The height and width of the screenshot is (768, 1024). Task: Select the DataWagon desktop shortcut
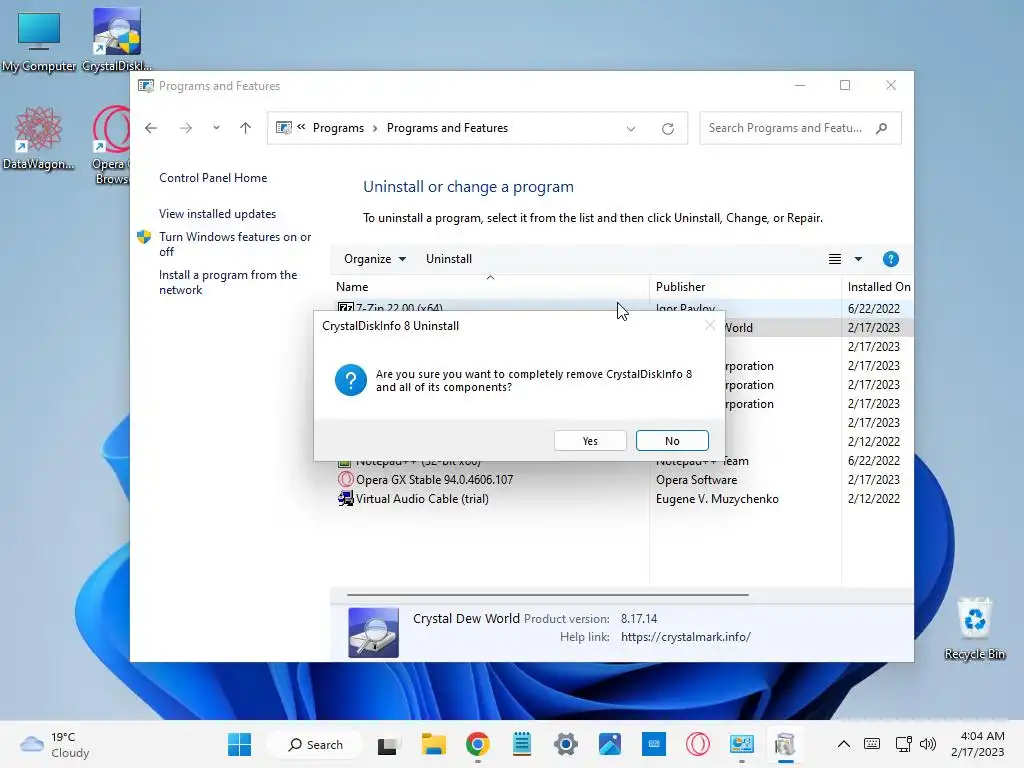pos(39,138)
